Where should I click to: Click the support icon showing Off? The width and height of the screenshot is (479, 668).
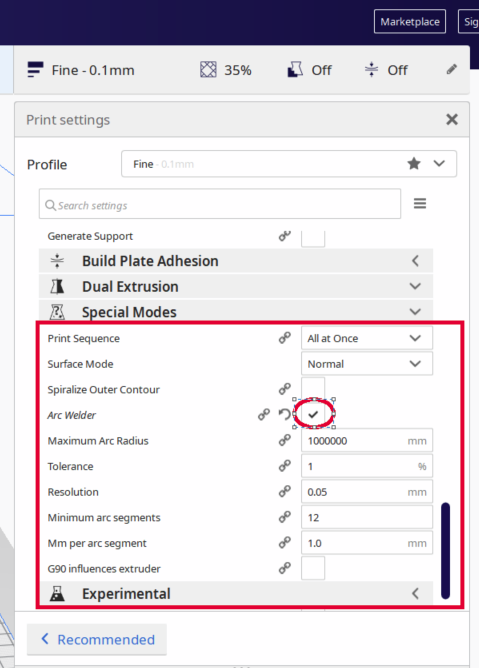coord(295,69)
